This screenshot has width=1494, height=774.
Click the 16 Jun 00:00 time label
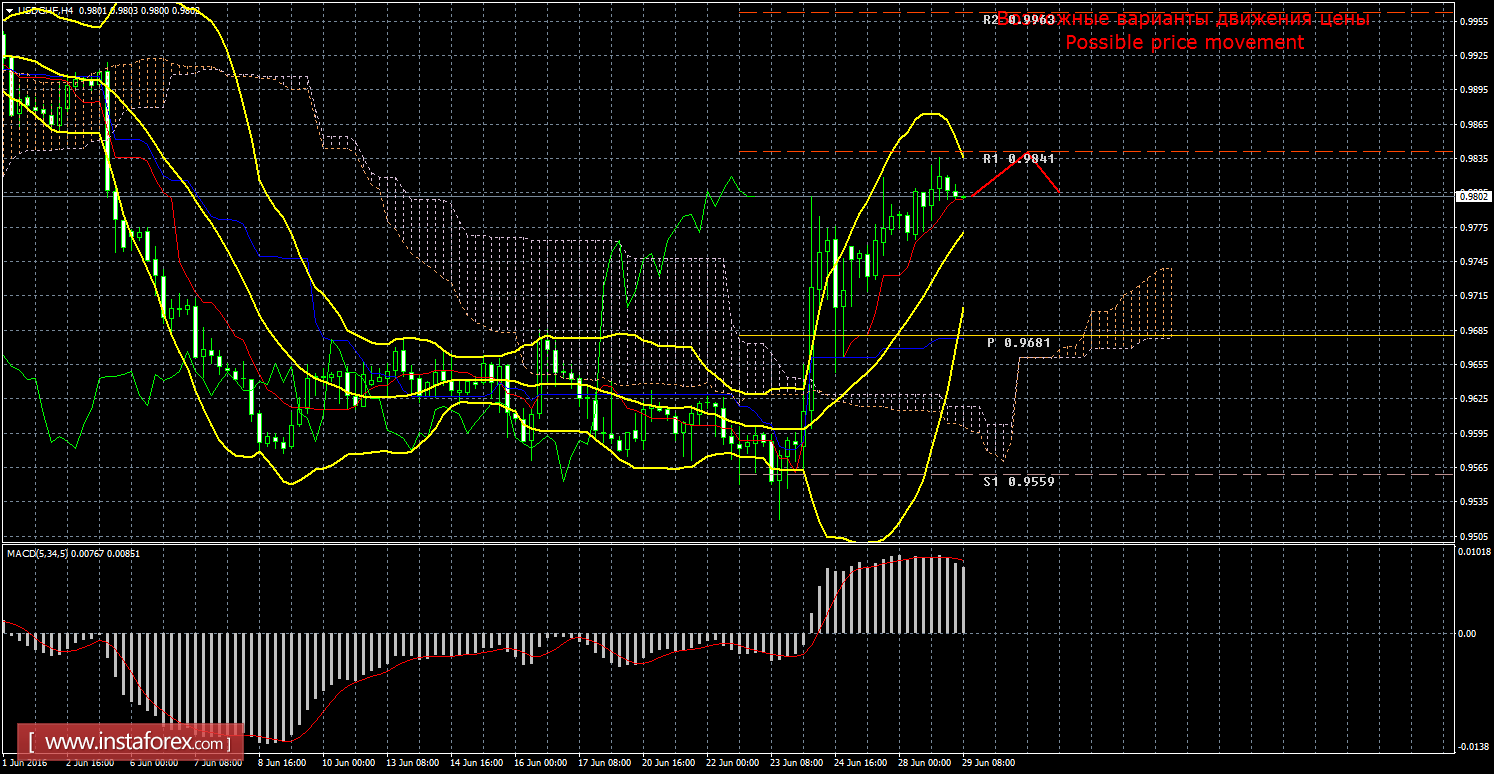tap(540, 762)
